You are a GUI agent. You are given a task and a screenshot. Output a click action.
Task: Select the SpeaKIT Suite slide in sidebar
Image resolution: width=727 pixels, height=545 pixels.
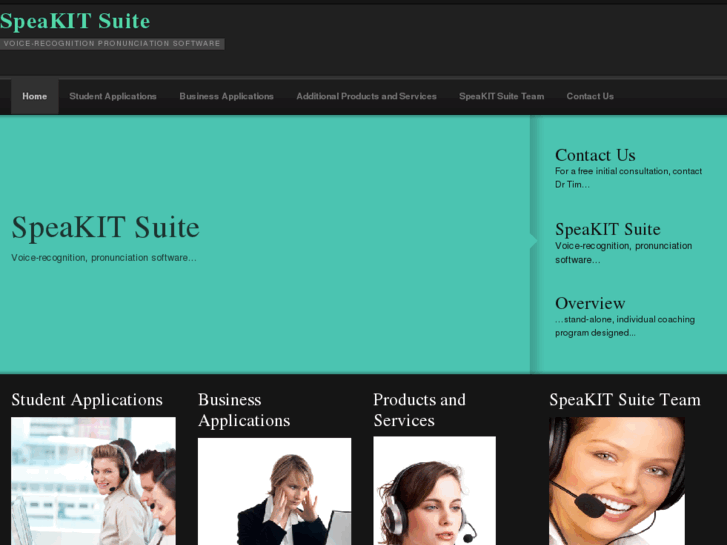pyautogui.click(x=607, y=229)
